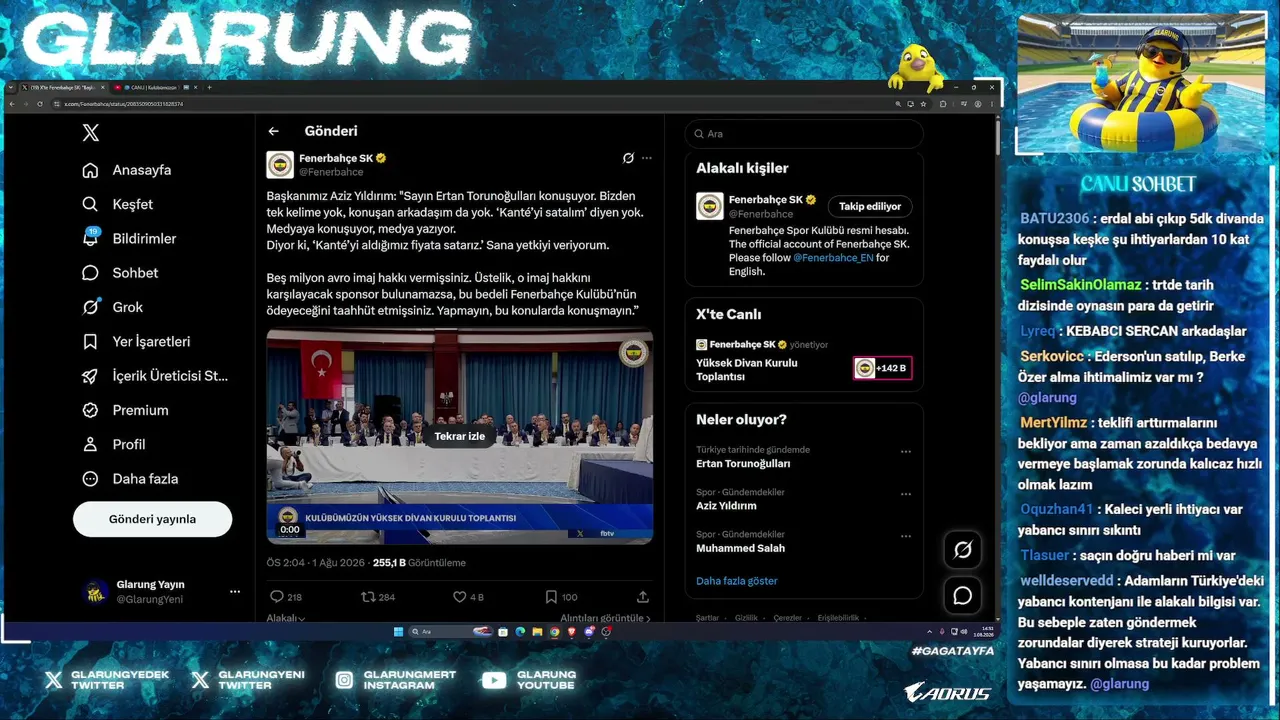Open Şartlar footer link

pyautogui.click(x=707, y=618)
